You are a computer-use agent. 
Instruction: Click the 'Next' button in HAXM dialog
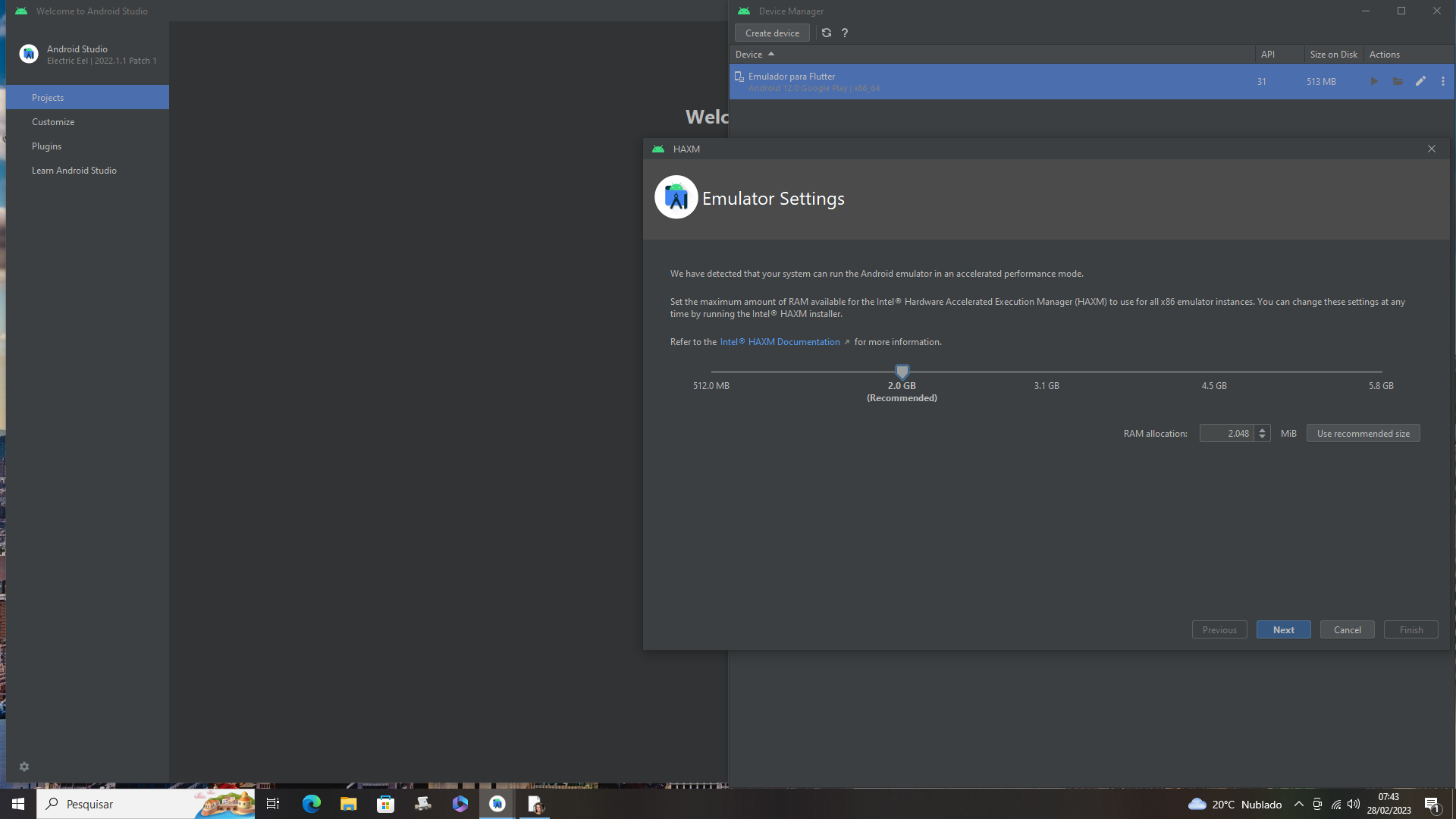click(1283, 629)
